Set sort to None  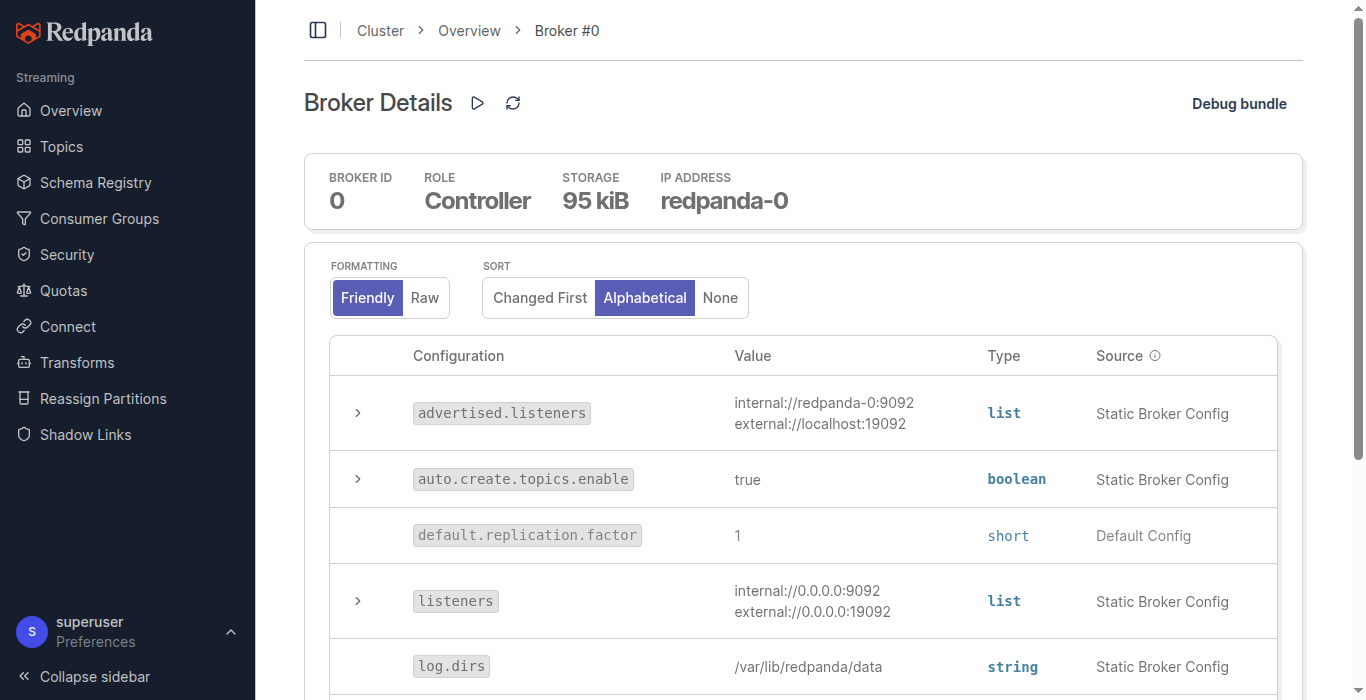[x=720, y=298]
